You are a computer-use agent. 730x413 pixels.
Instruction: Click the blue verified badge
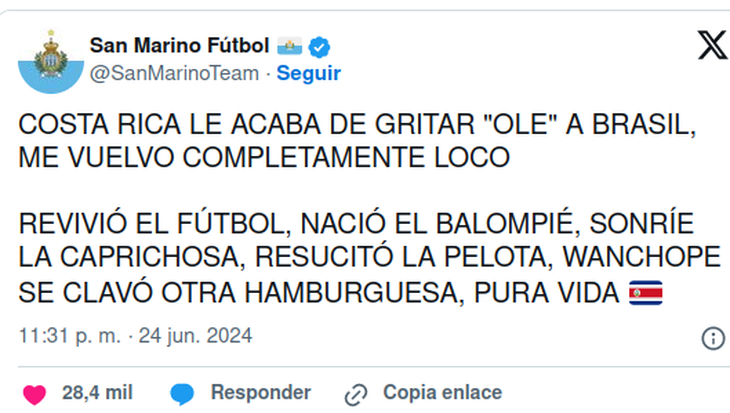319,47
